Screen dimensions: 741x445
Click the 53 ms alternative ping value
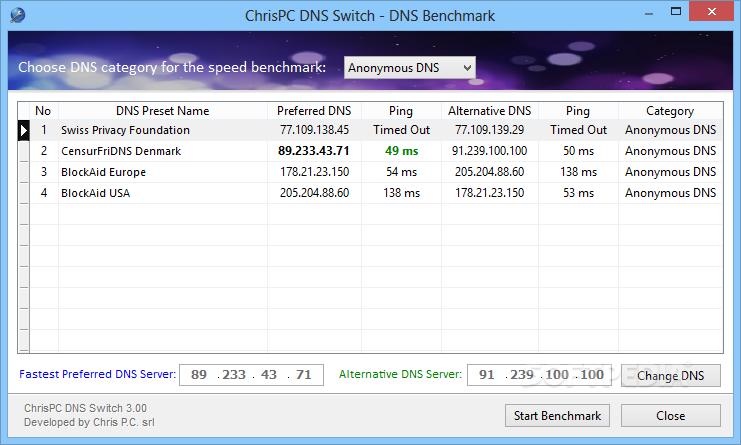[578, 193]
